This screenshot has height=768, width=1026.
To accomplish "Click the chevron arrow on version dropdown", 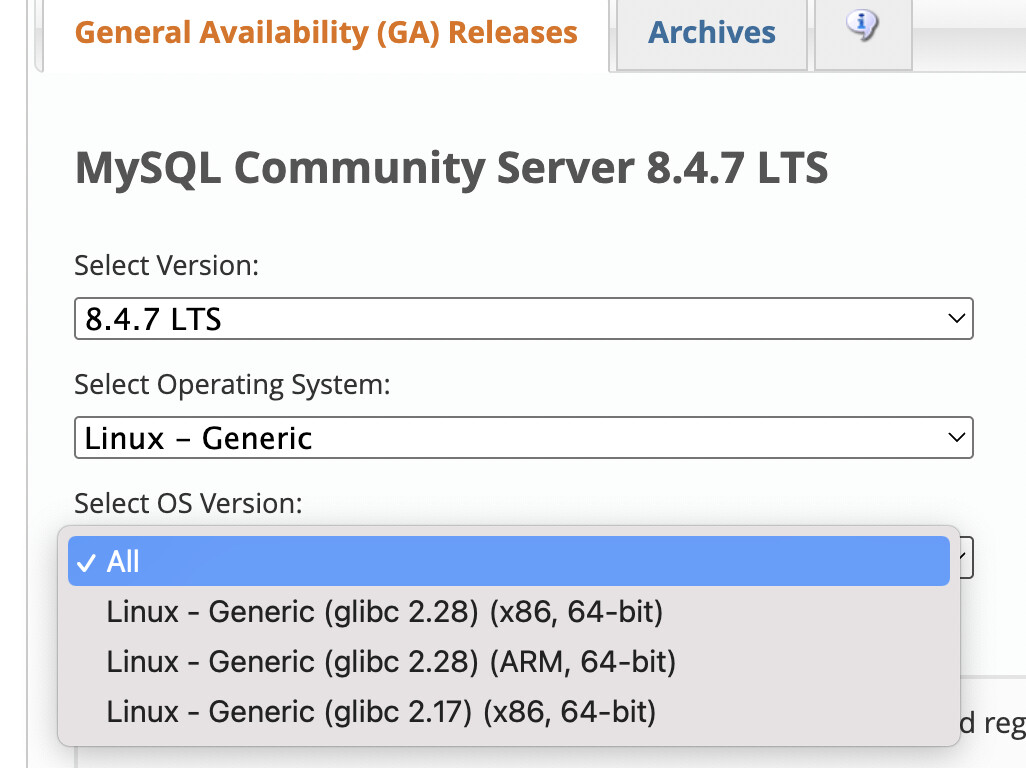I will [956, 320].
